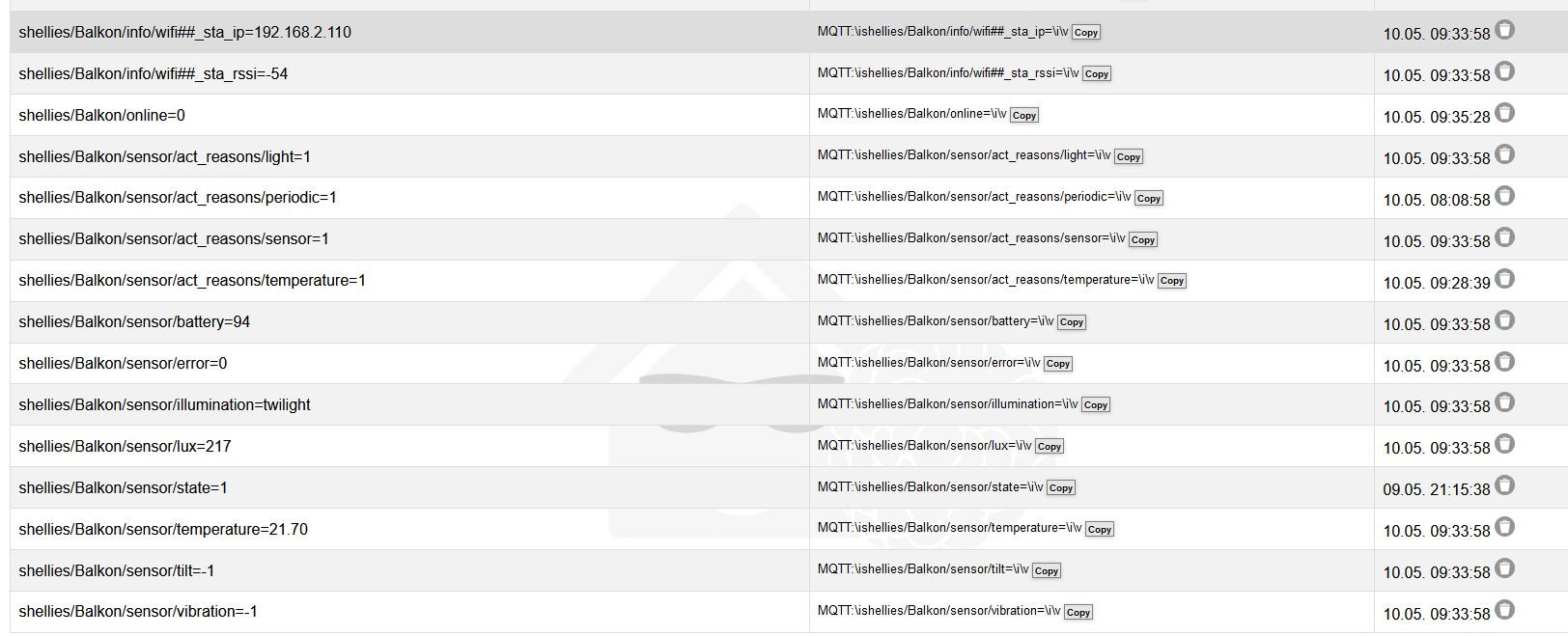Click the shellies/Balkon/online=0 entry
Screen dimensions: 1568x636
point(101,116)
